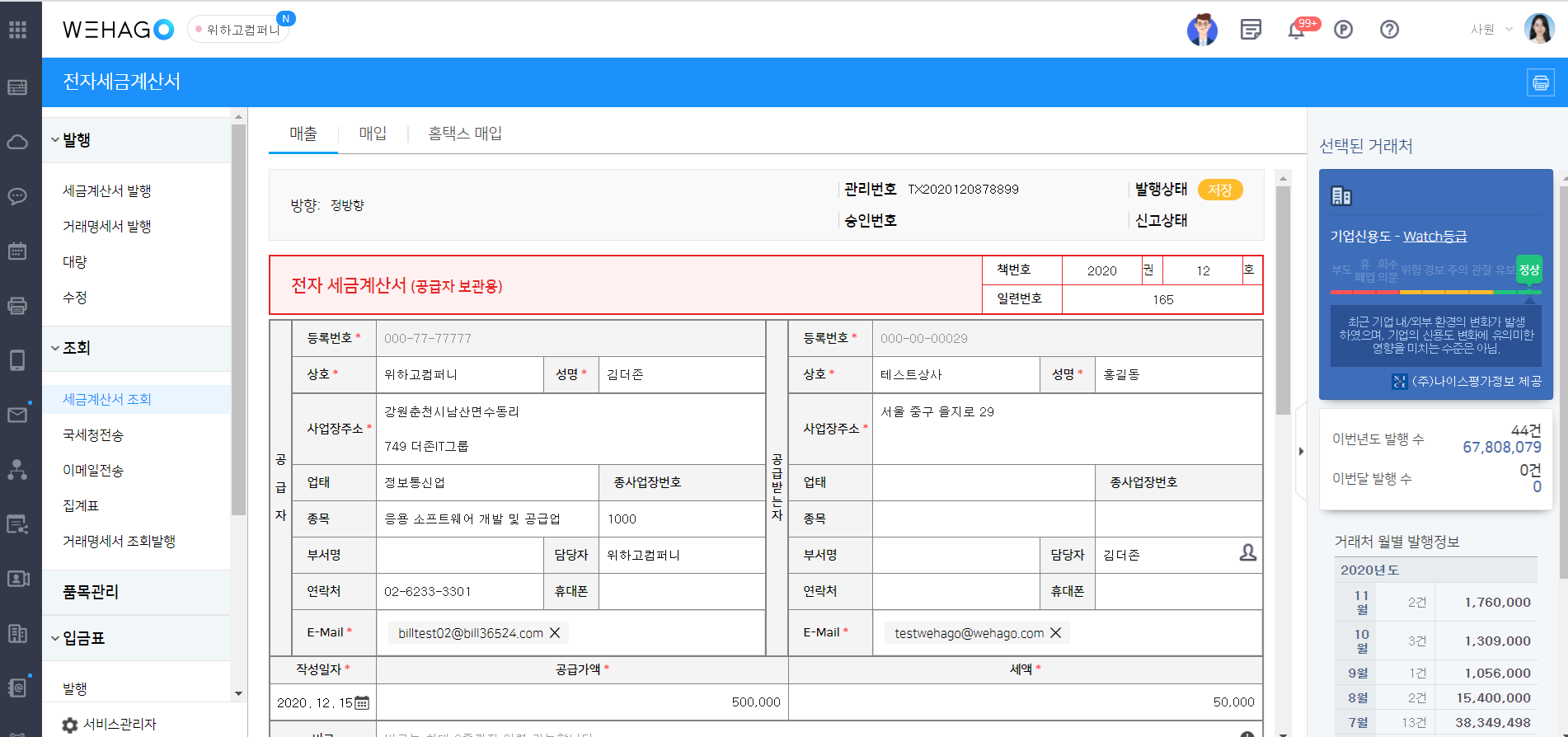Viewport: 1568px width, 737px height.
Task: Open the assistant character avatar icon
Action: pos(1202,30)
